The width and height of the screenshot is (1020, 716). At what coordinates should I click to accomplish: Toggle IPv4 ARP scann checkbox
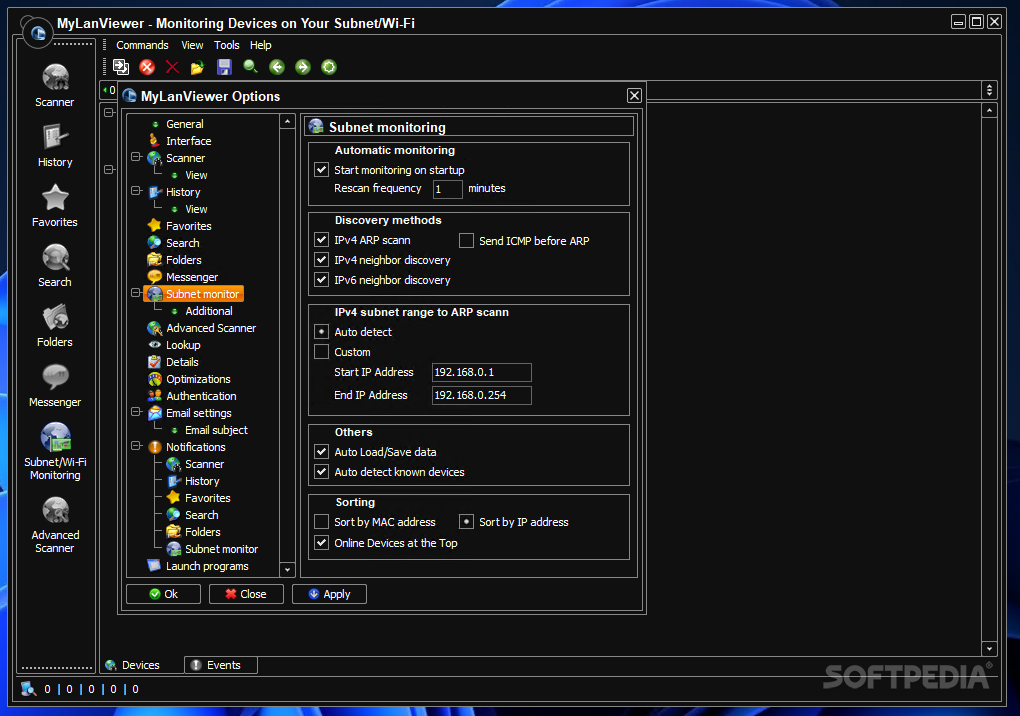click(x=321, y=240)
